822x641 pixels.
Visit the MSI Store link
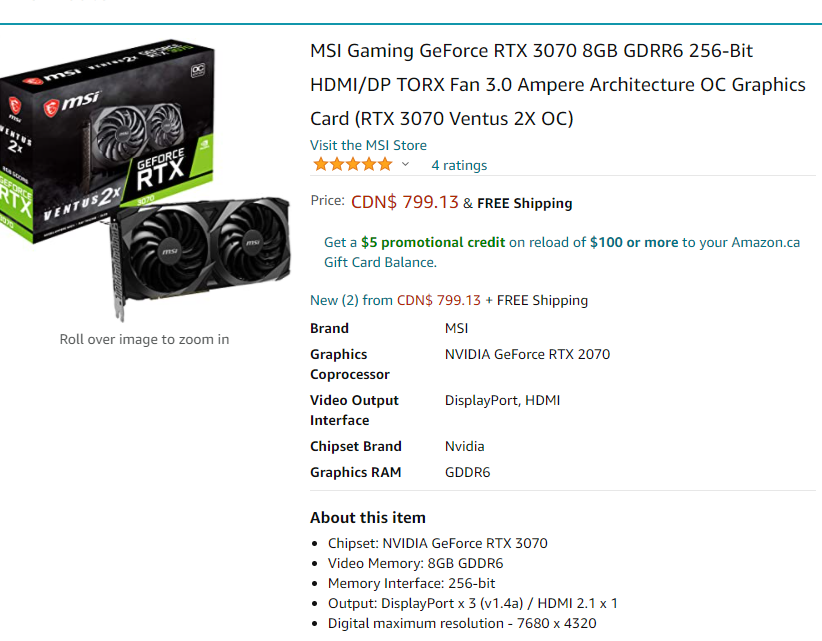(368, 145)
